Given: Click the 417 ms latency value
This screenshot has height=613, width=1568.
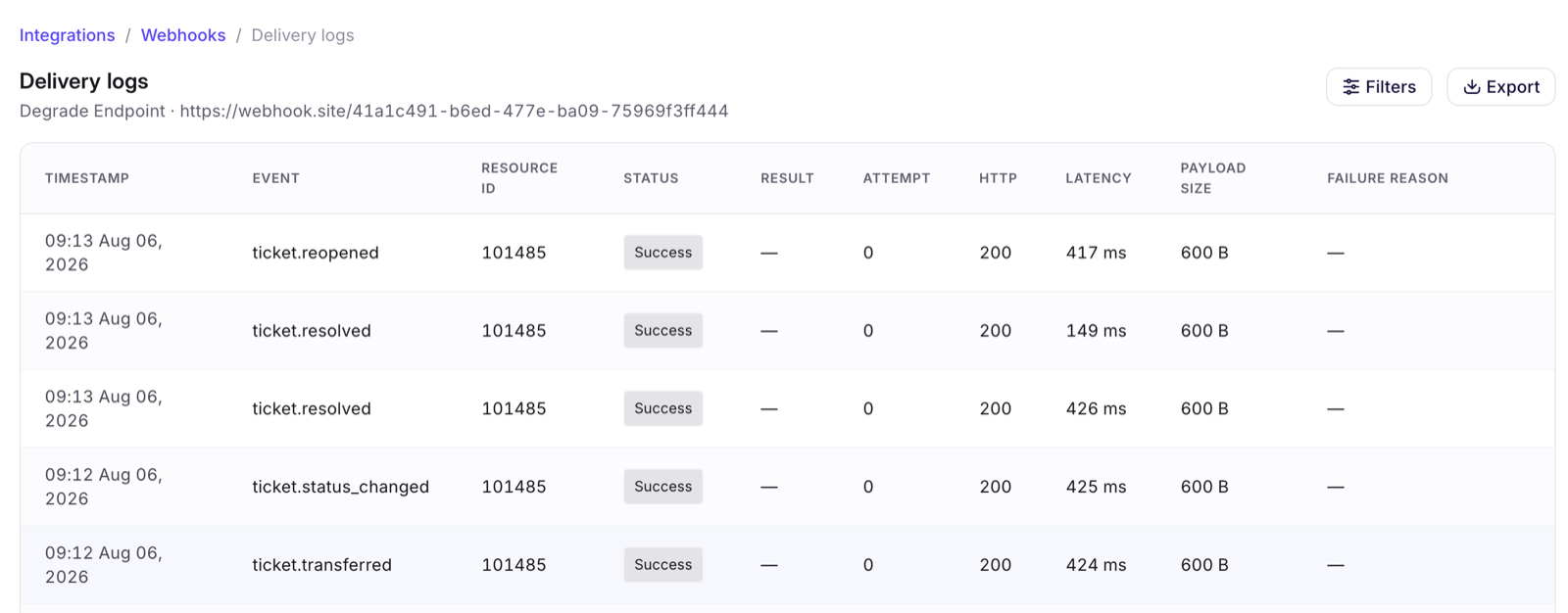Looking at the screenshot, I should point(1097,253).
